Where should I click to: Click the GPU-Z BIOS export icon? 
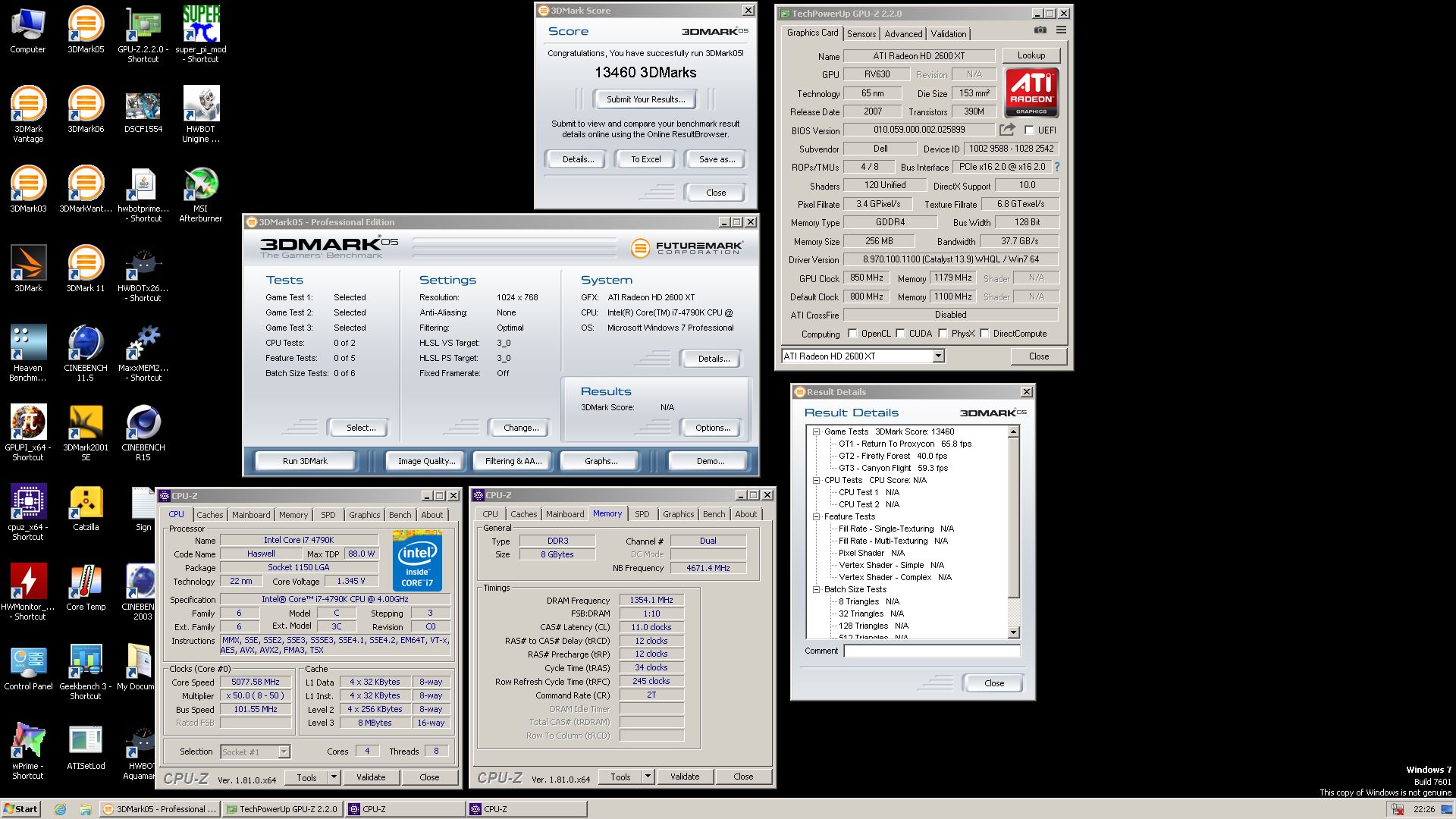coord(1007,130)
